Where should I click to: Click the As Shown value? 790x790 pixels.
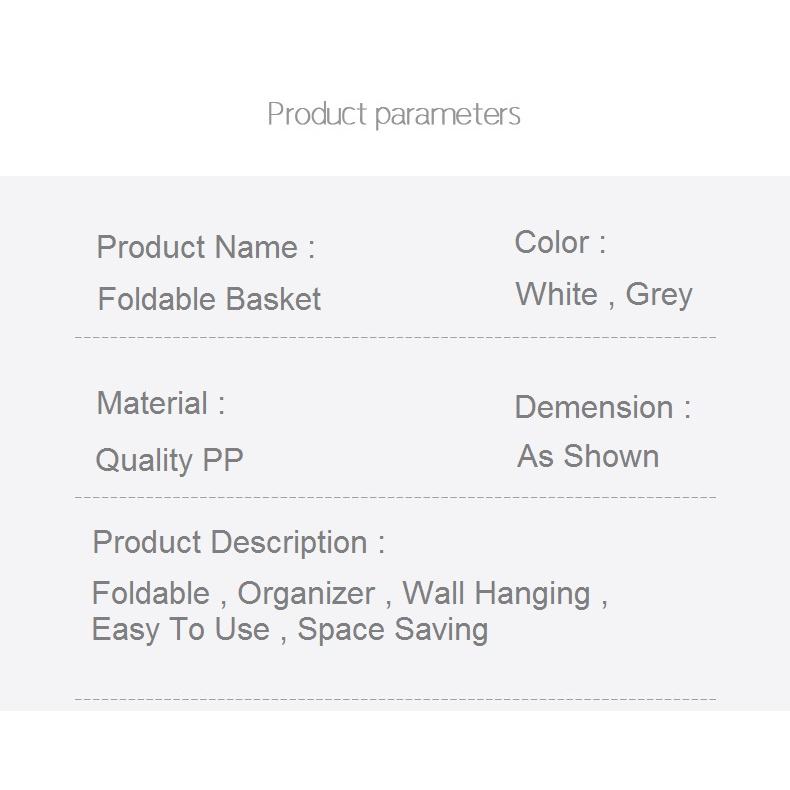[x=588, y=457]
